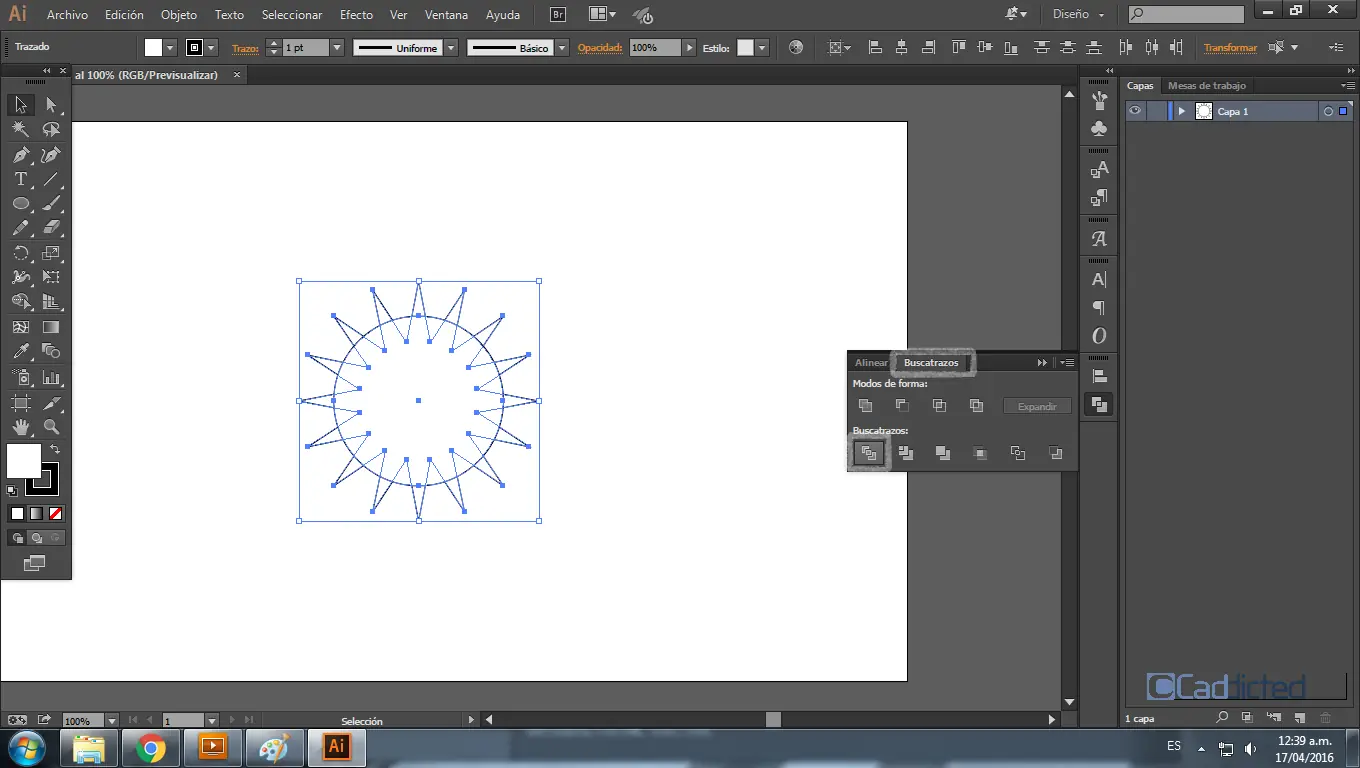The height and width of the screenshot is (768, 1360).
Task: Open the Básico brush definition dropdown
Action: pyautogui.click(x=562, y=48)
